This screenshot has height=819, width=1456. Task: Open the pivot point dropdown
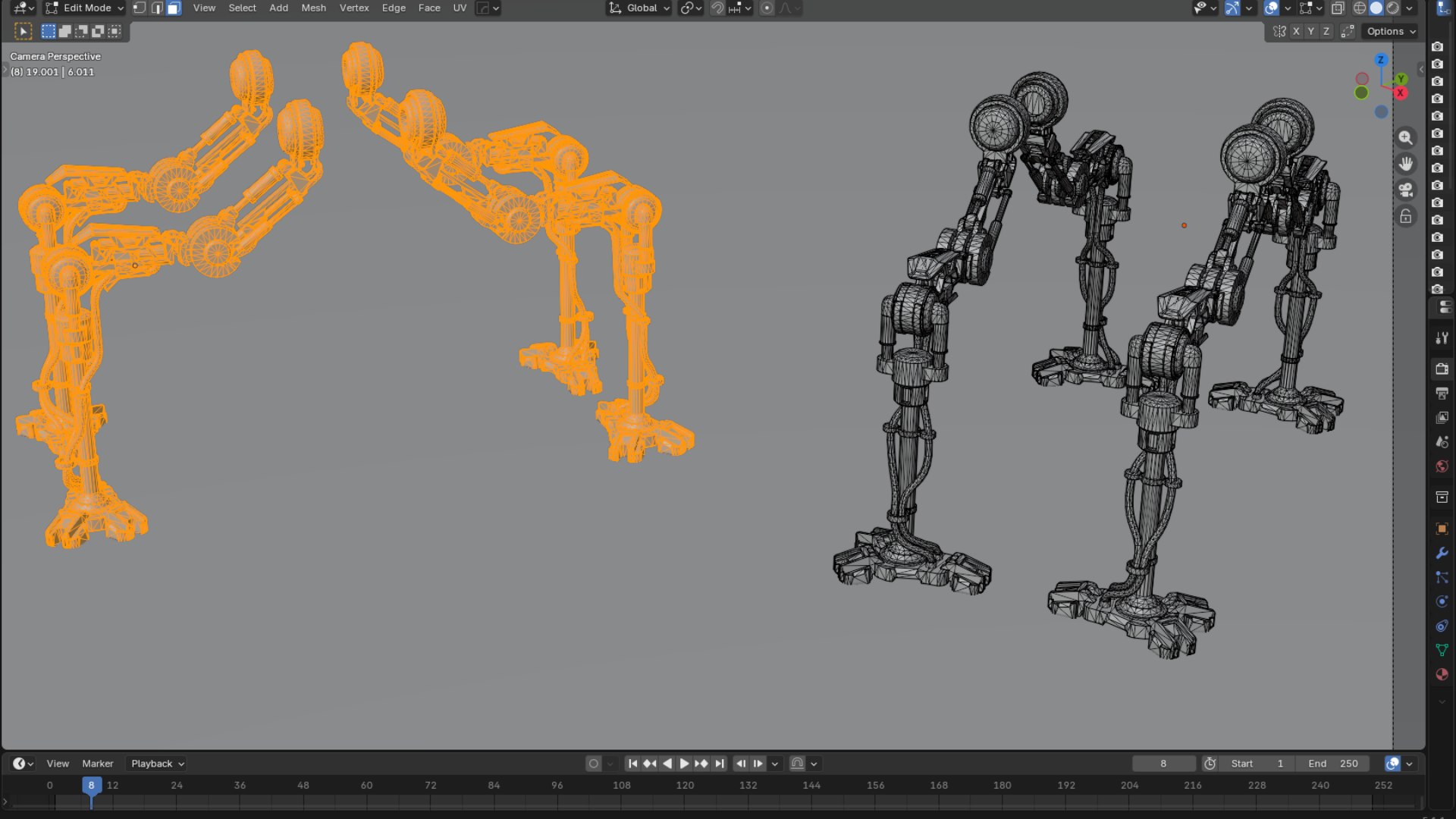click(x=690, y=8)
